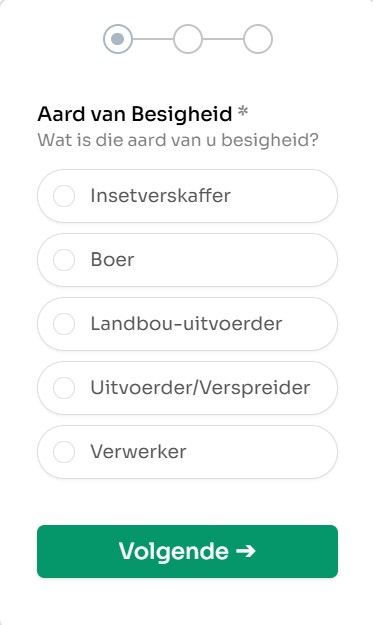Click the Verwerker label text
Viewport: 373px width, 625px height.
tap(138, 452)
